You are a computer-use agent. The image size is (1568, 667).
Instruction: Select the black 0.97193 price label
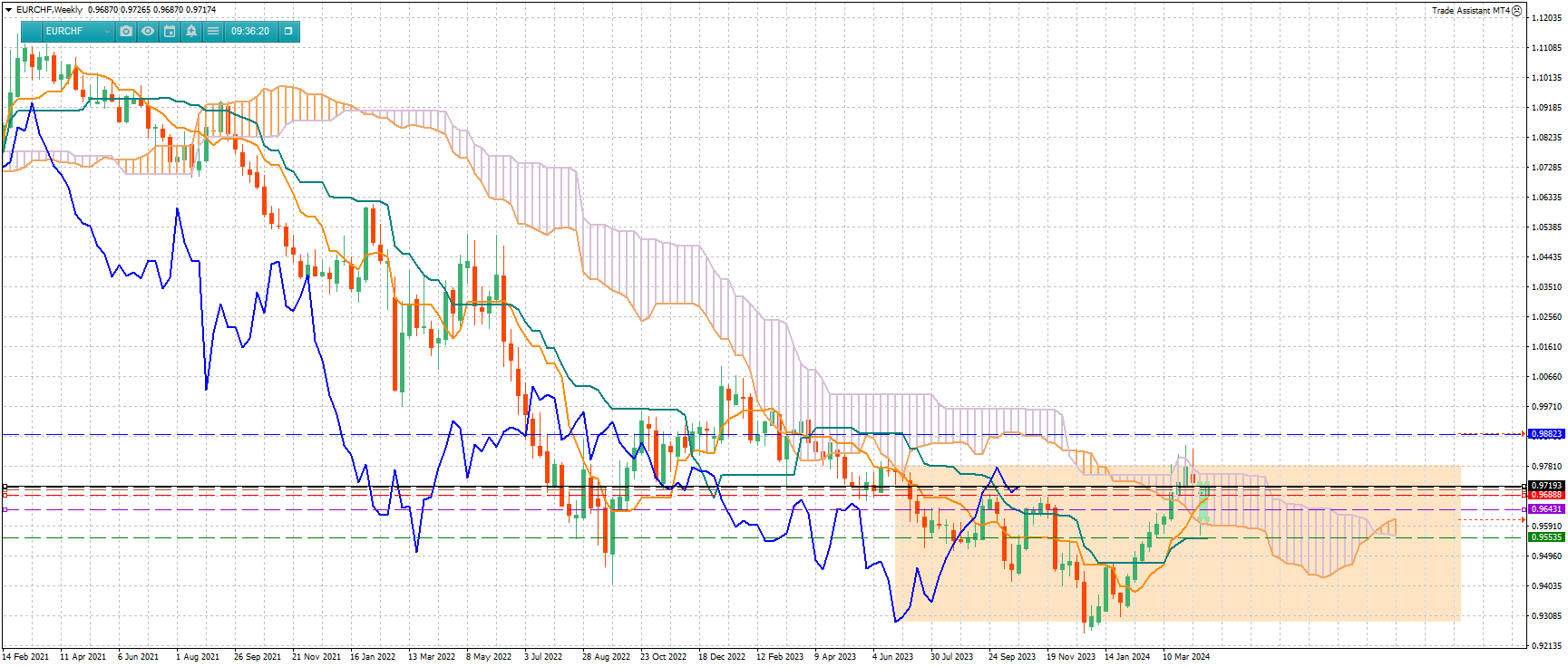coord(1547,486)
